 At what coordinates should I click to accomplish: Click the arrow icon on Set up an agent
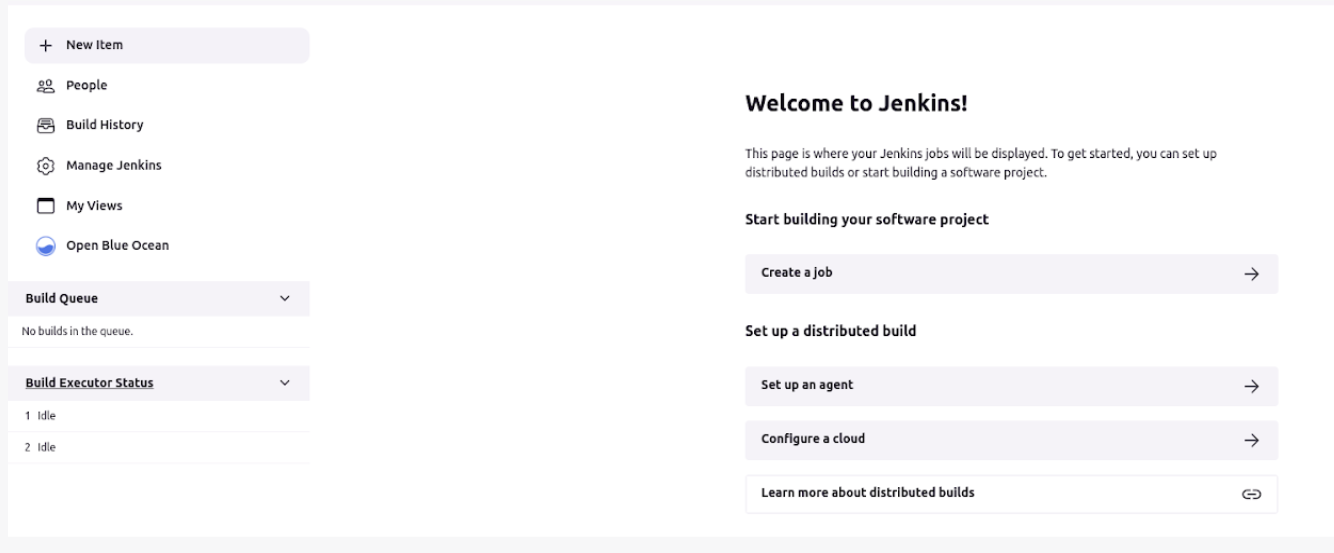(x=1251, y=386)
